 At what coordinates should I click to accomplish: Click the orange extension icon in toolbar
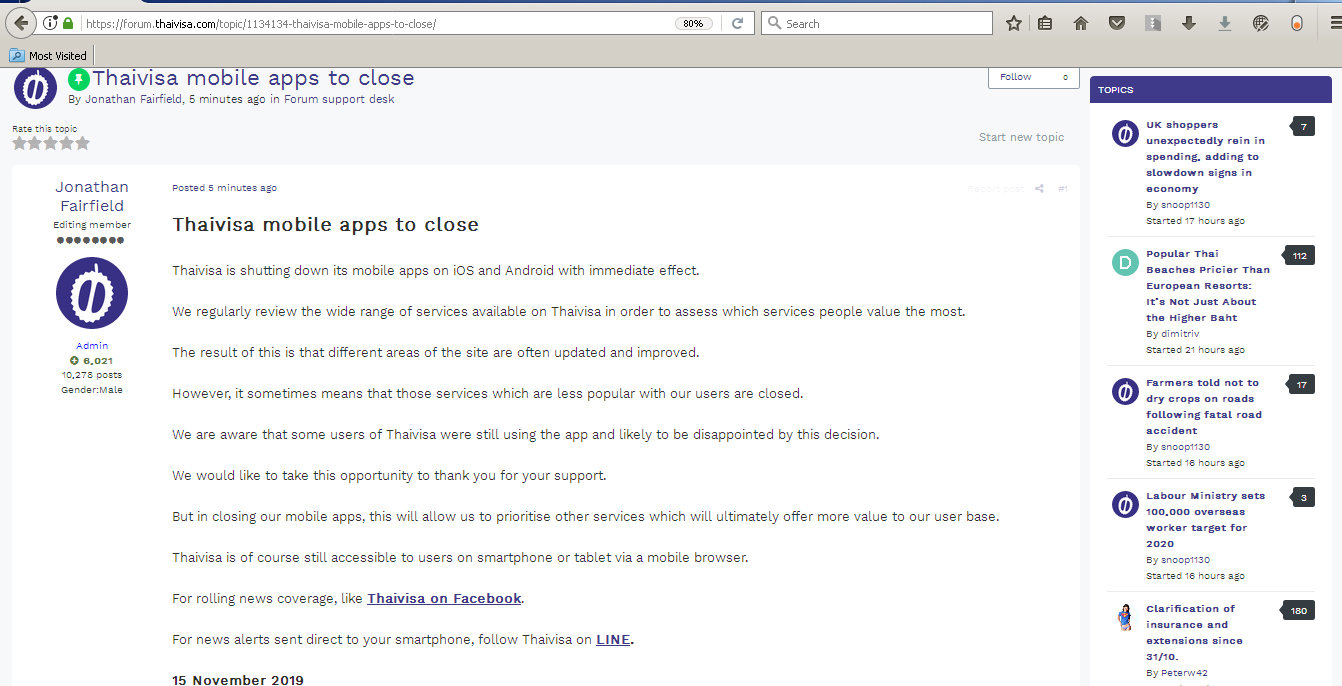(x=1297, y=23)
